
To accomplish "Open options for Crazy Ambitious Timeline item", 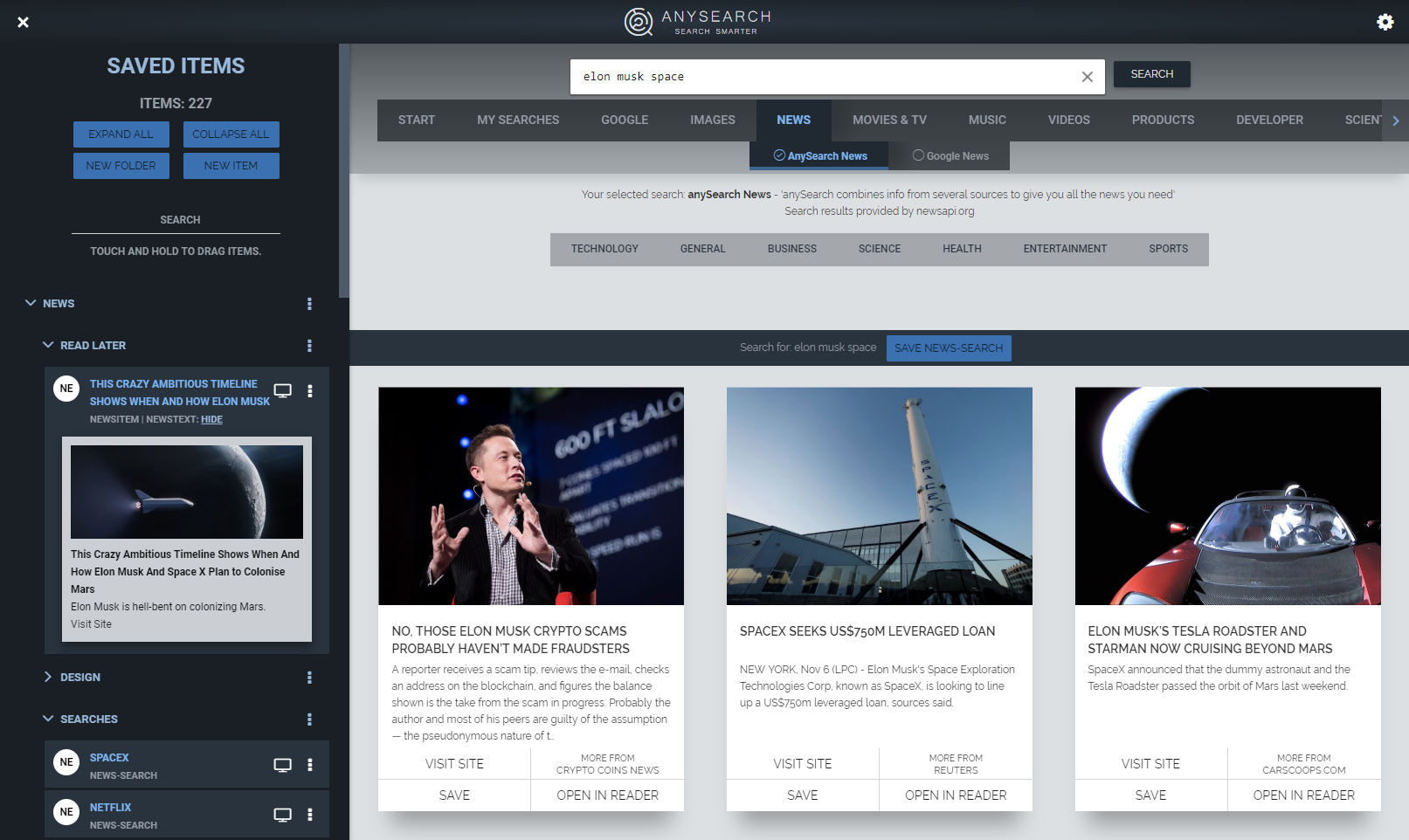I will [310, 391].
